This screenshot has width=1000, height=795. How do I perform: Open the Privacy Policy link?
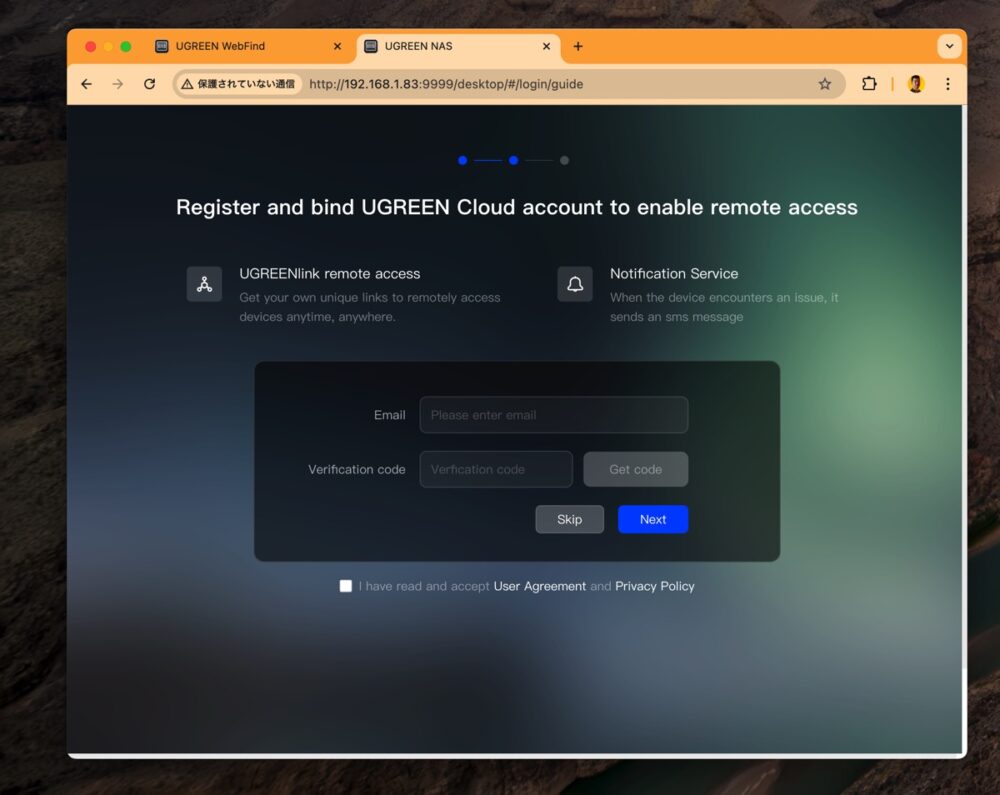coord(654,586)
